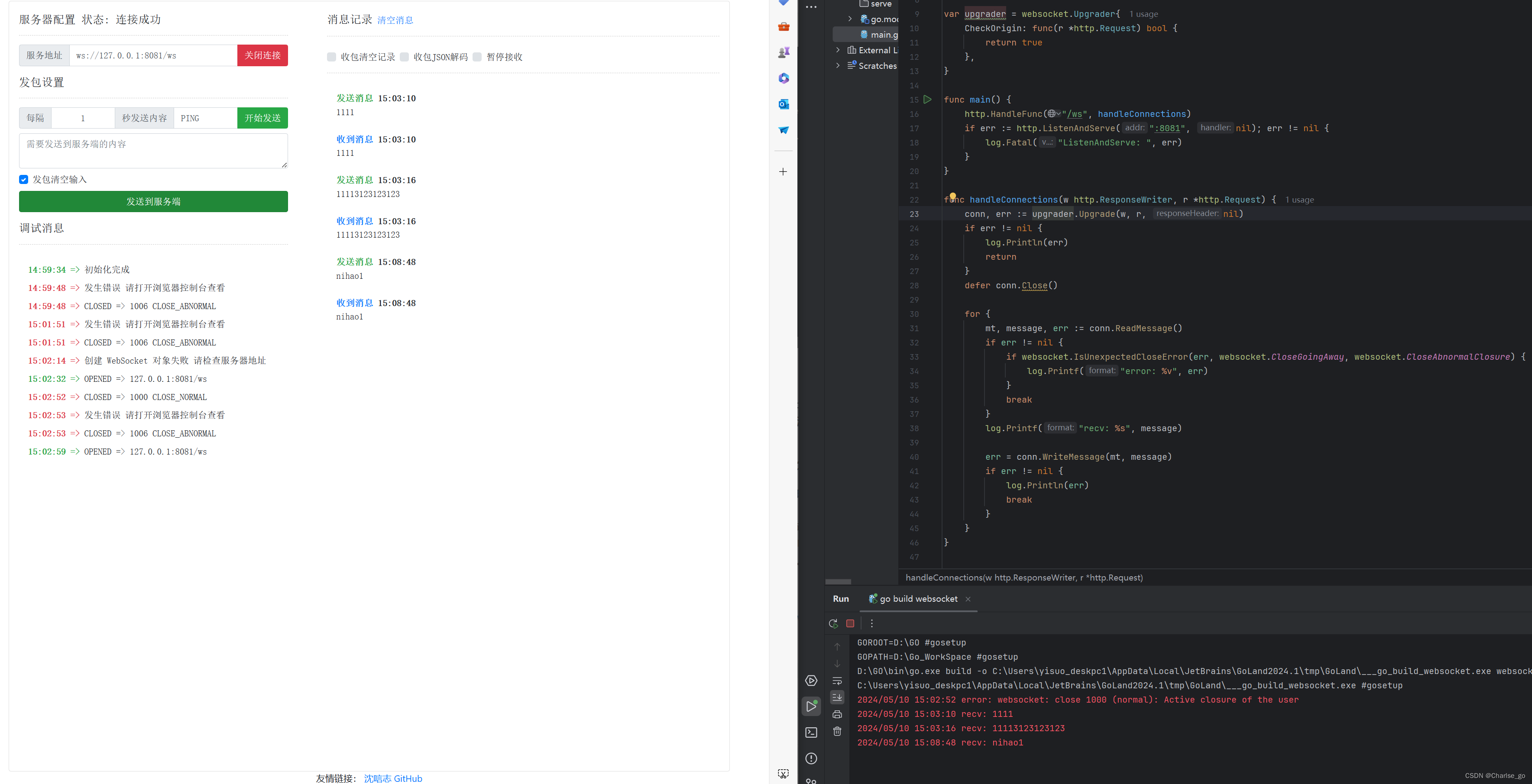This screenshot has height=784, width=1532.
Task: Uncheck the 发包清空输入 checkbox
Action: coord(24,179)
